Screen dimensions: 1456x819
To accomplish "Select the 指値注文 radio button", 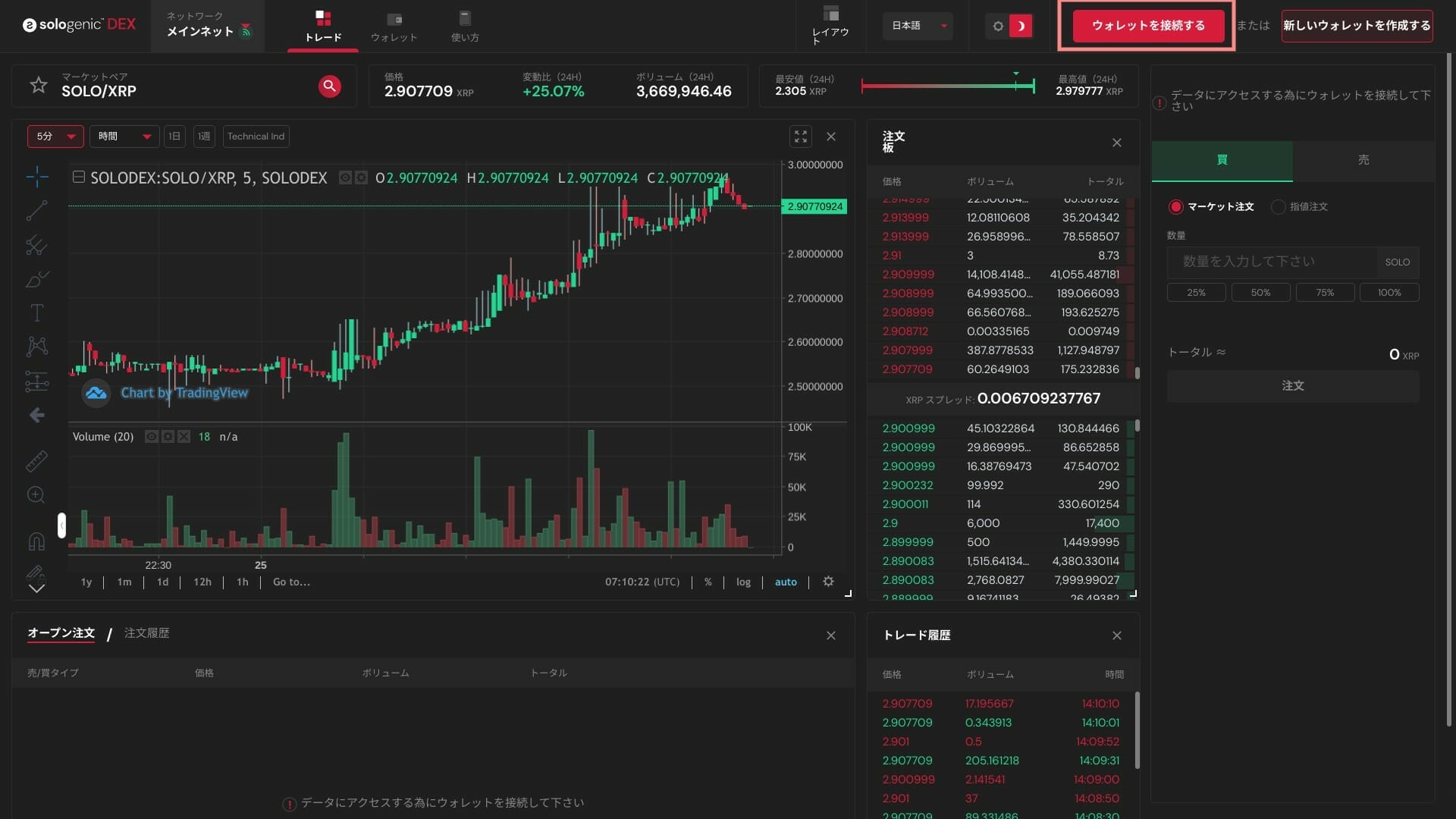I will (1279, 206).
